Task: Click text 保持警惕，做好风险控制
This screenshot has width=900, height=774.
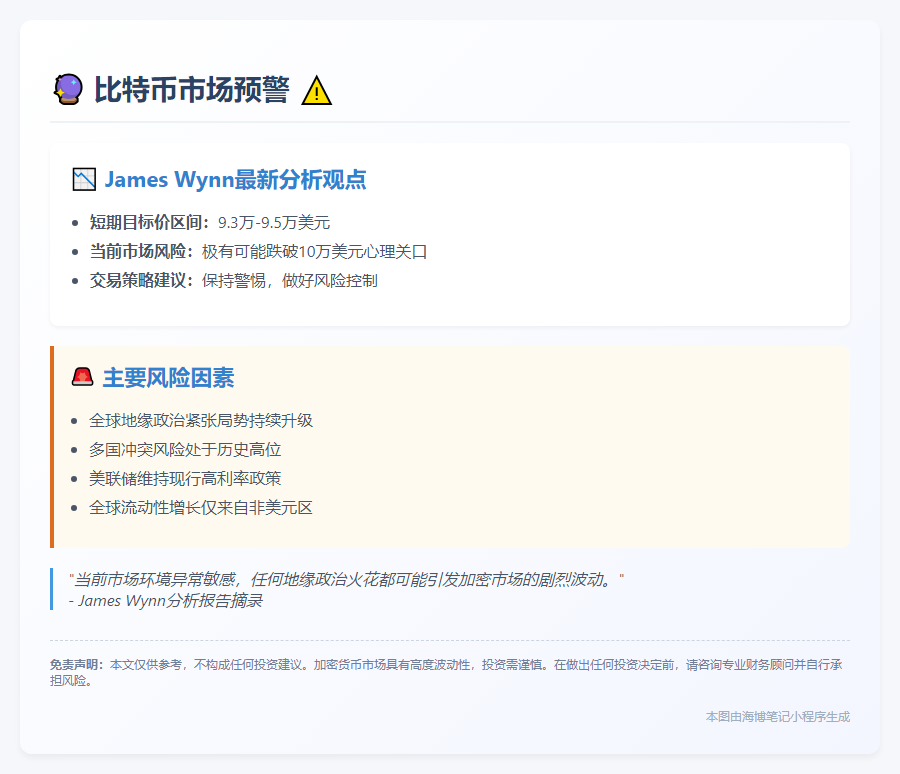Action: 290,280
